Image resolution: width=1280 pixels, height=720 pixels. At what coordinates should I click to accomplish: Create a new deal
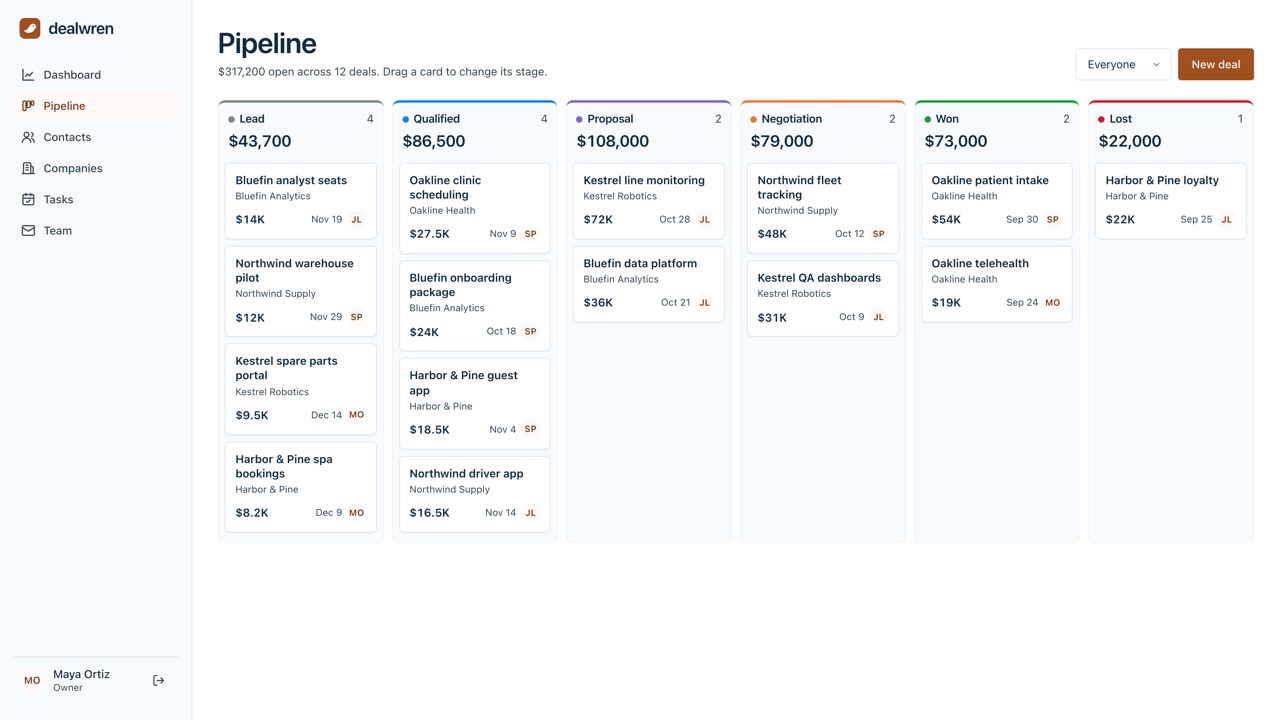pos(1215,64)
